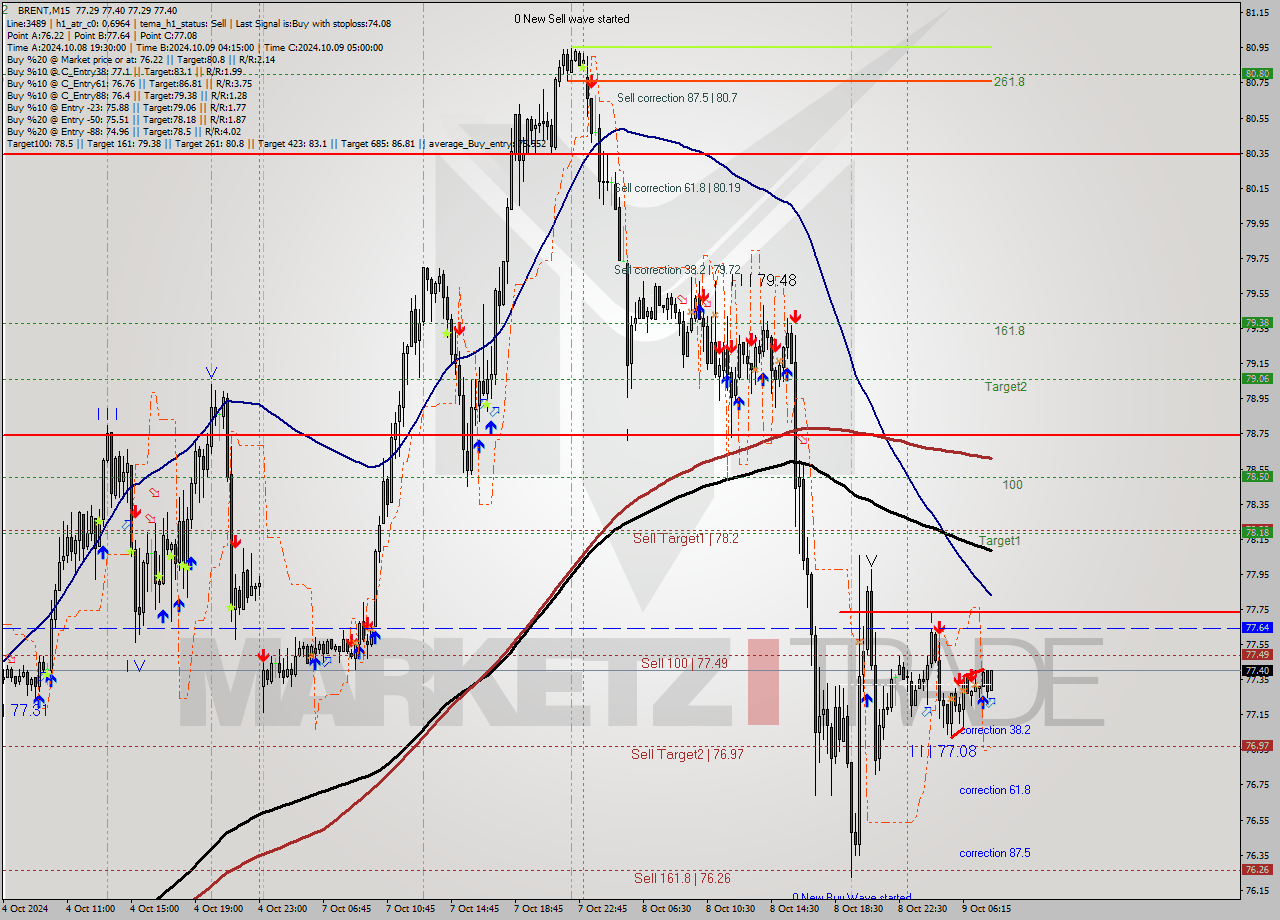Select the 80.35 price scale value
The width and height of the screenshot is (1280, 920).
(x=1256, y=153)
